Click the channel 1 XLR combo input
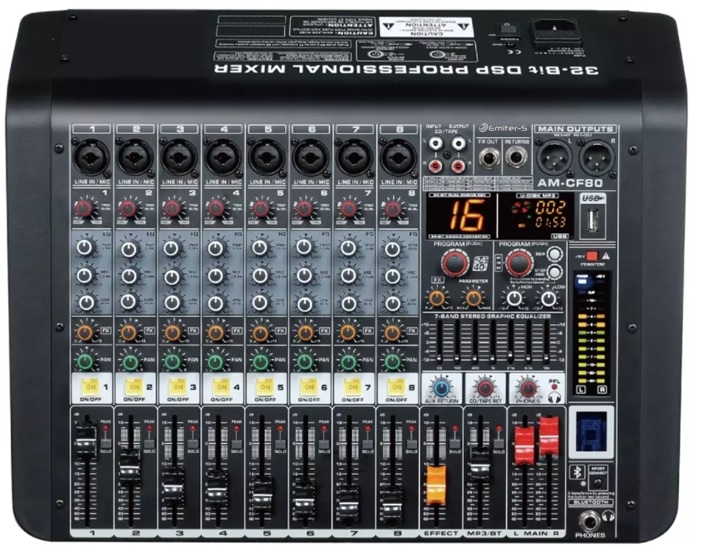 (x=90, y=157)
